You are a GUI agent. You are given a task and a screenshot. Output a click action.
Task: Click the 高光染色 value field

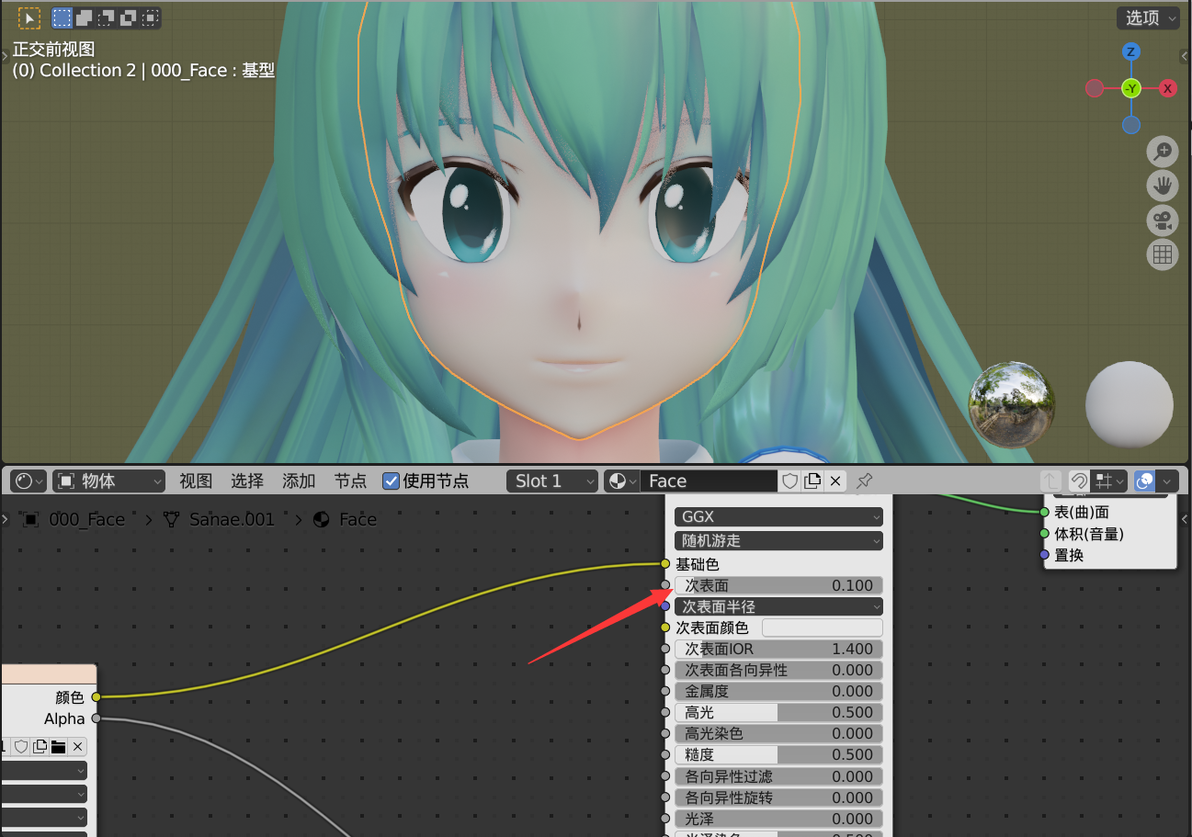[778, 734]
